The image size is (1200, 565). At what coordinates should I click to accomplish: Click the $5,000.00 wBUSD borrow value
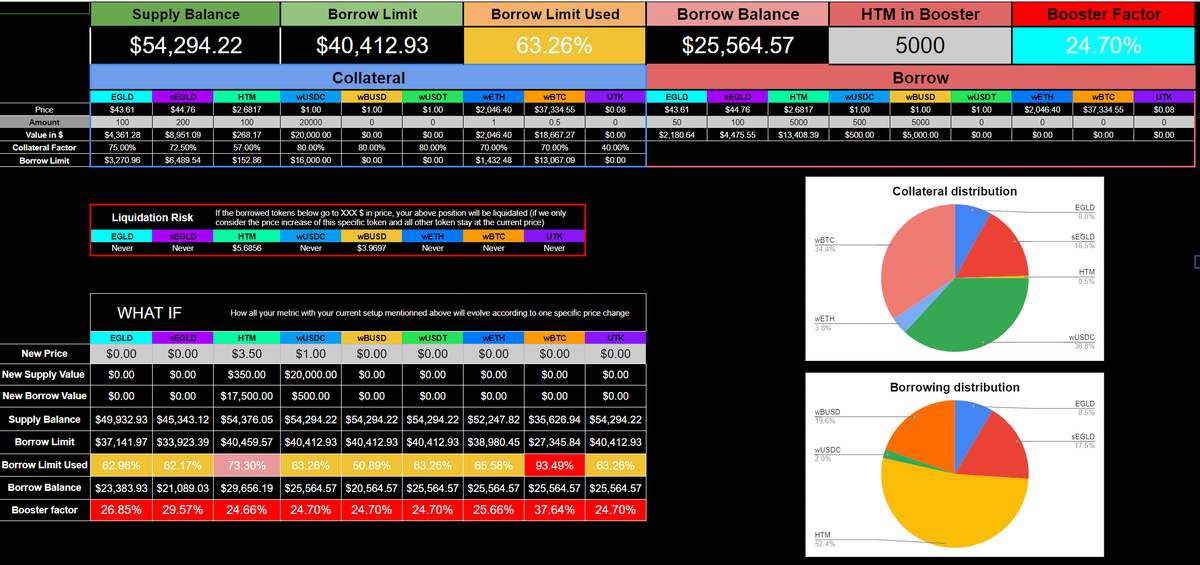point(921,133)
